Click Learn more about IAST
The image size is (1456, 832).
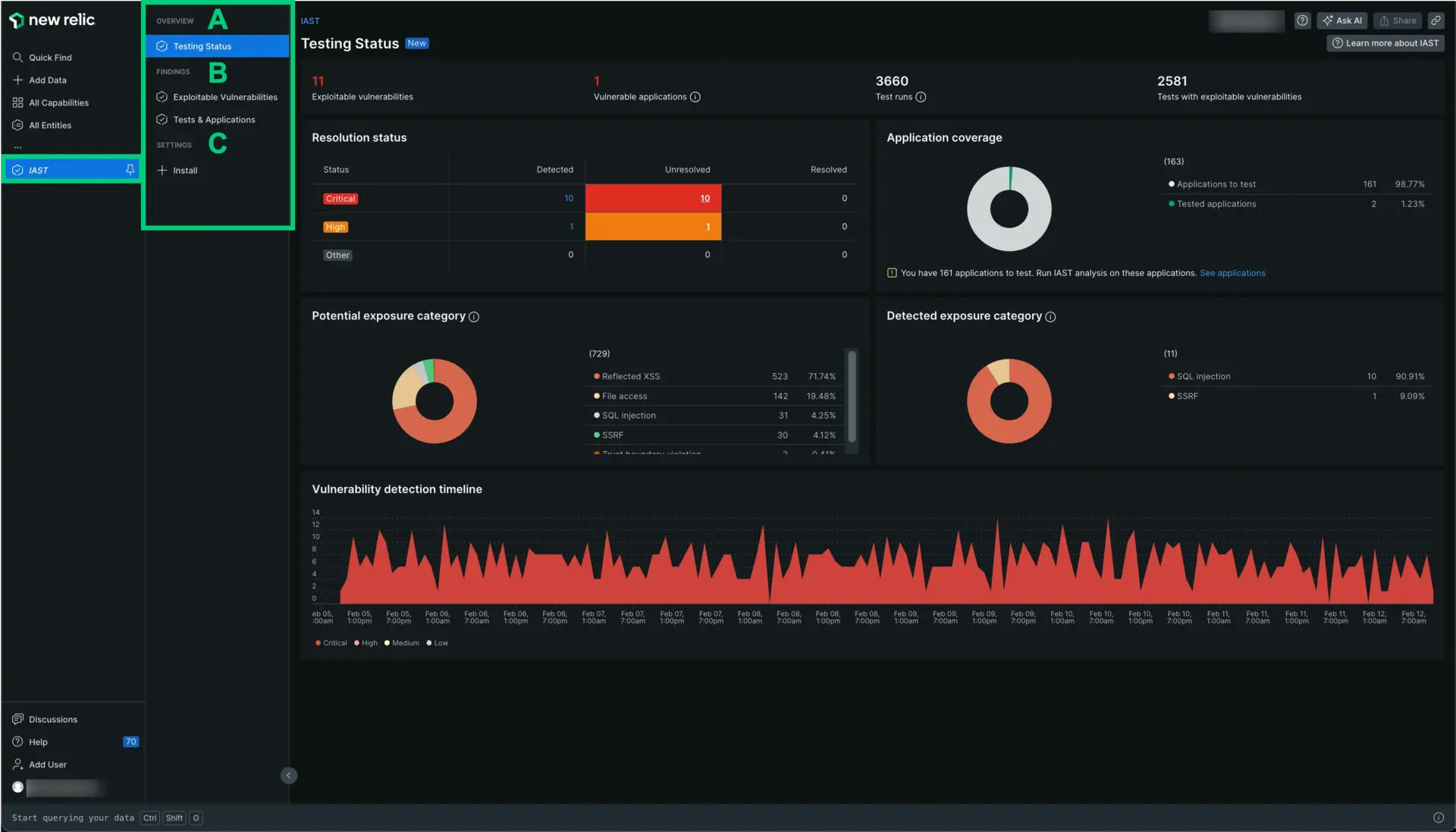pos(1385,43)
